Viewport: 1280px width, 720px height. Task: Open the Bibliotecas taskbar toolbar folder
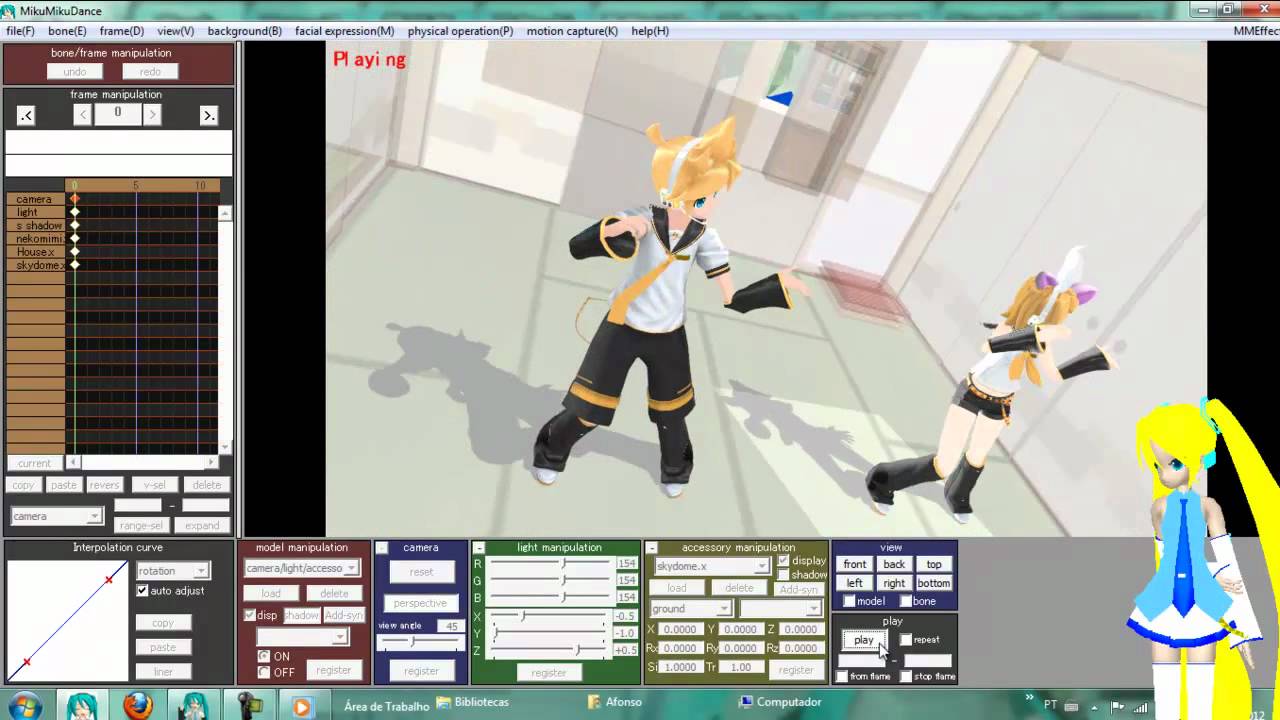(473, 703)
